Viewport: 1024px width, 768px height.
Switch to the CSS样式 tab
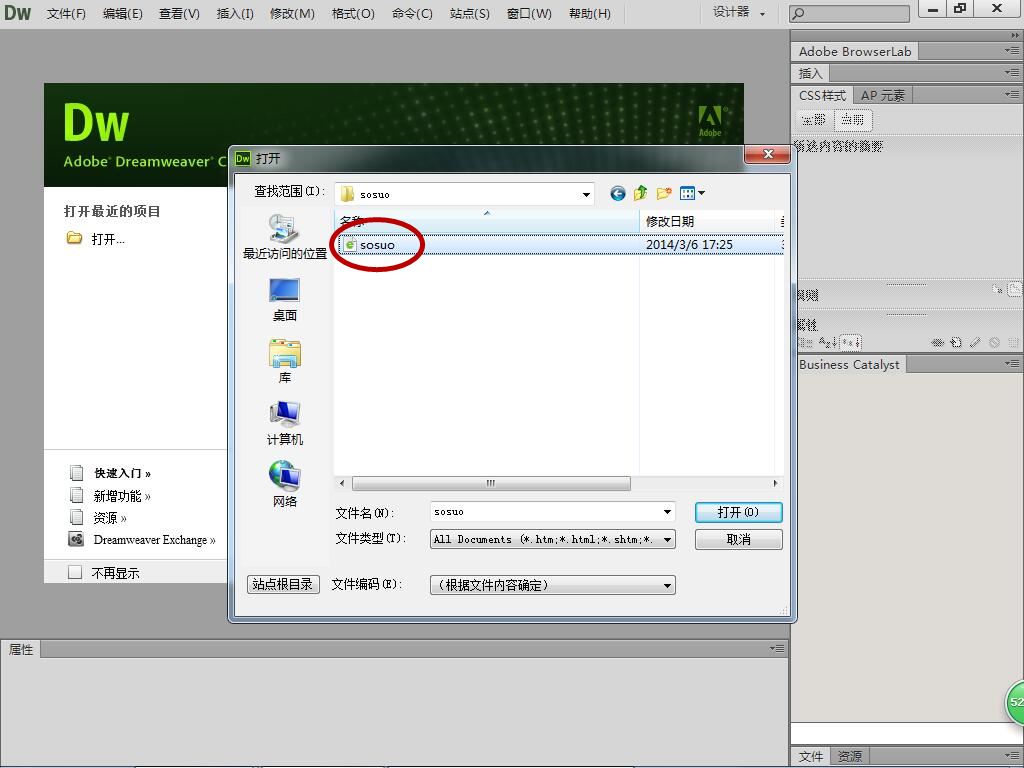[x=822, y=95]
